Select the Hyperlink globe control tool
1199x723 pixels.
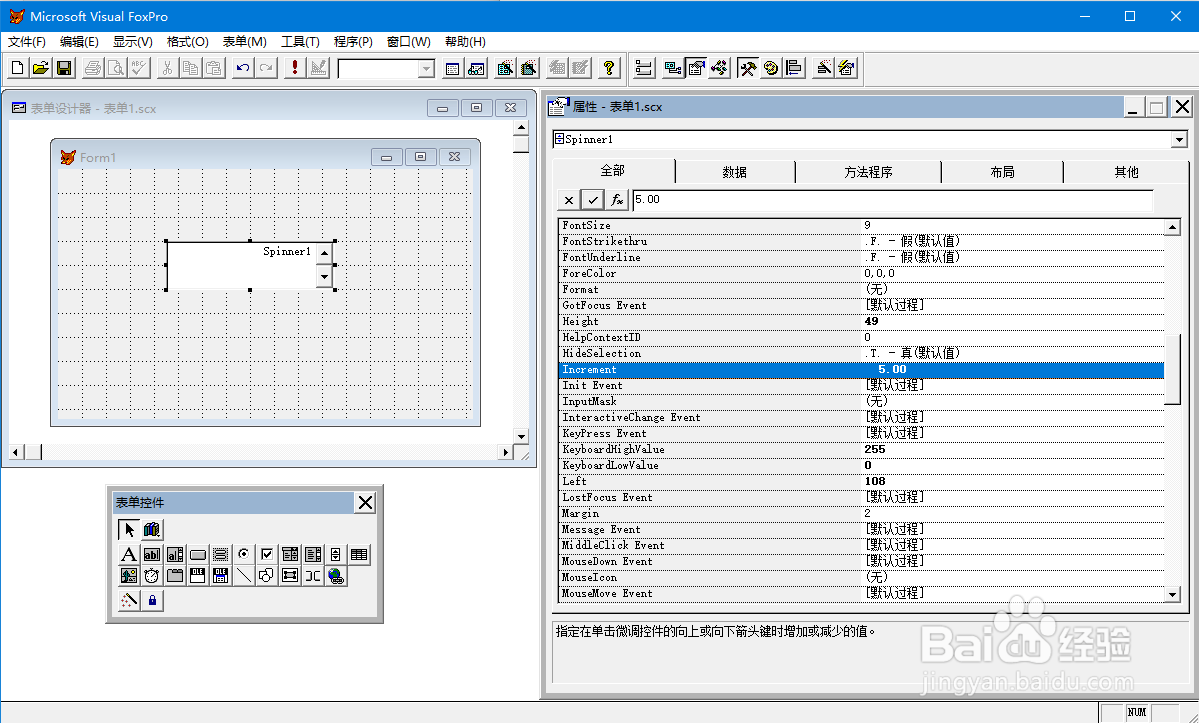point(336,575)
